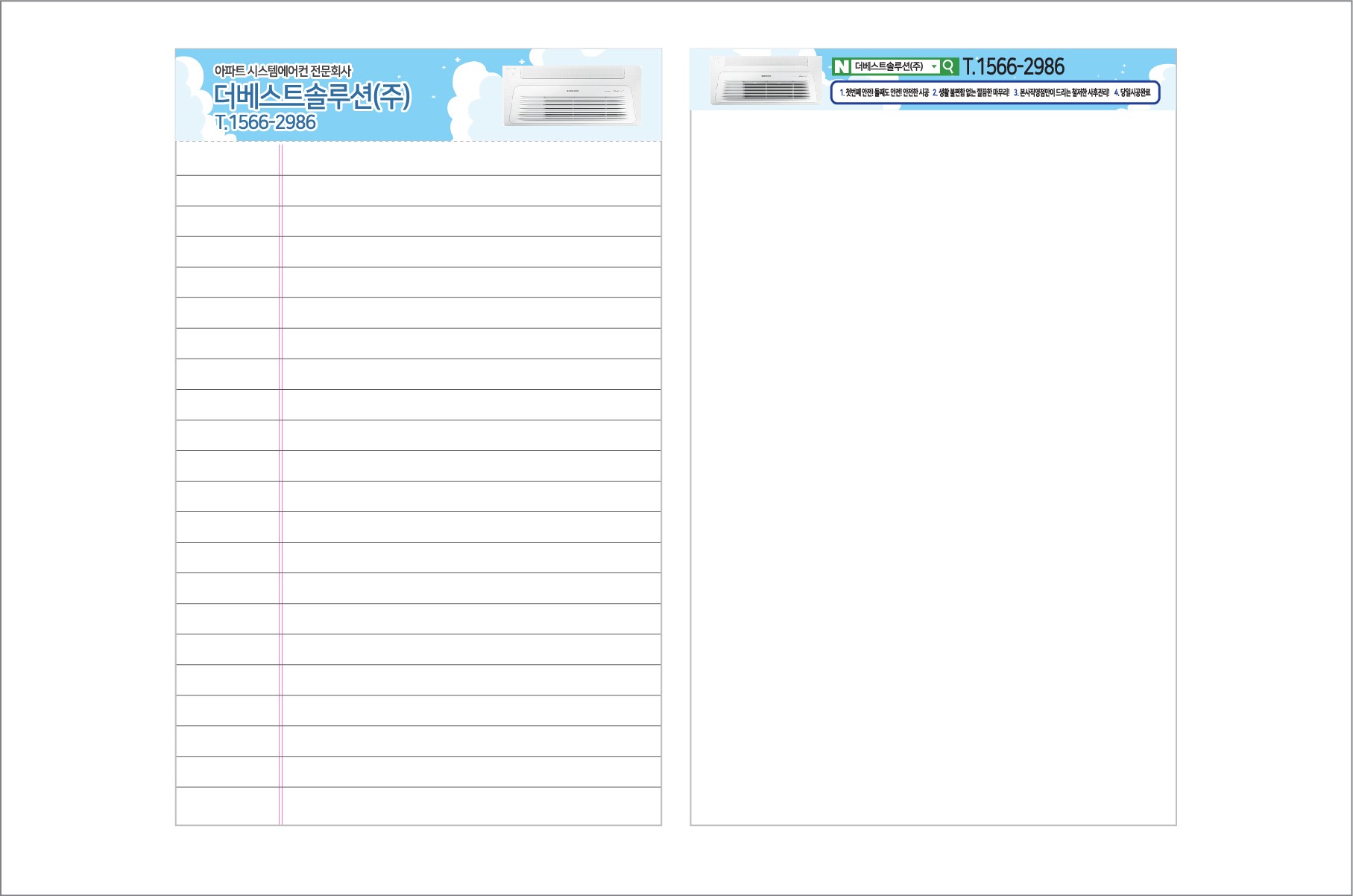Viewport: 1353px width, 896px height.
Task: Click slogan item 3 about 철저한 사후관리
Action: [1061, 93]
